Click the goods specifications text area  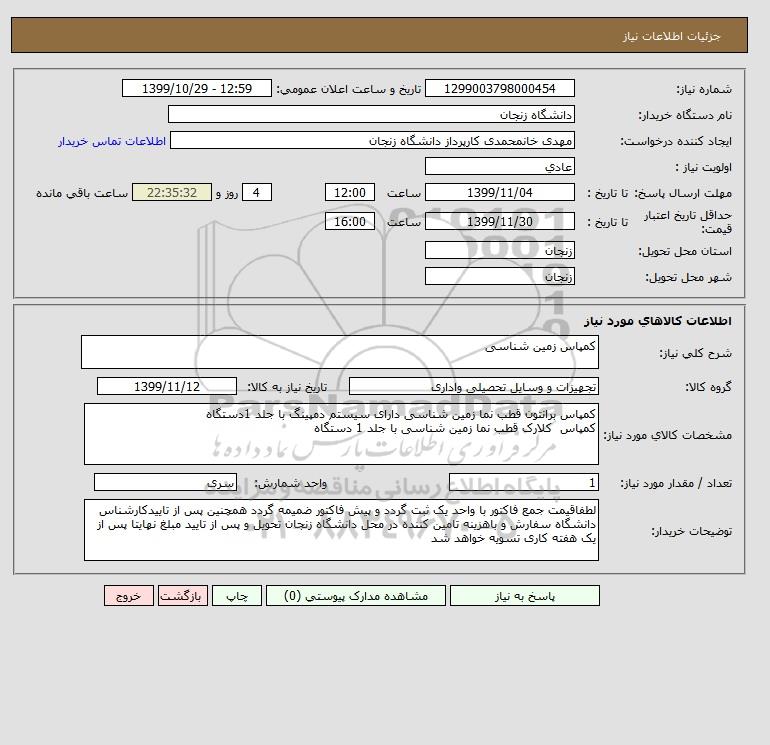coord(341,434)
